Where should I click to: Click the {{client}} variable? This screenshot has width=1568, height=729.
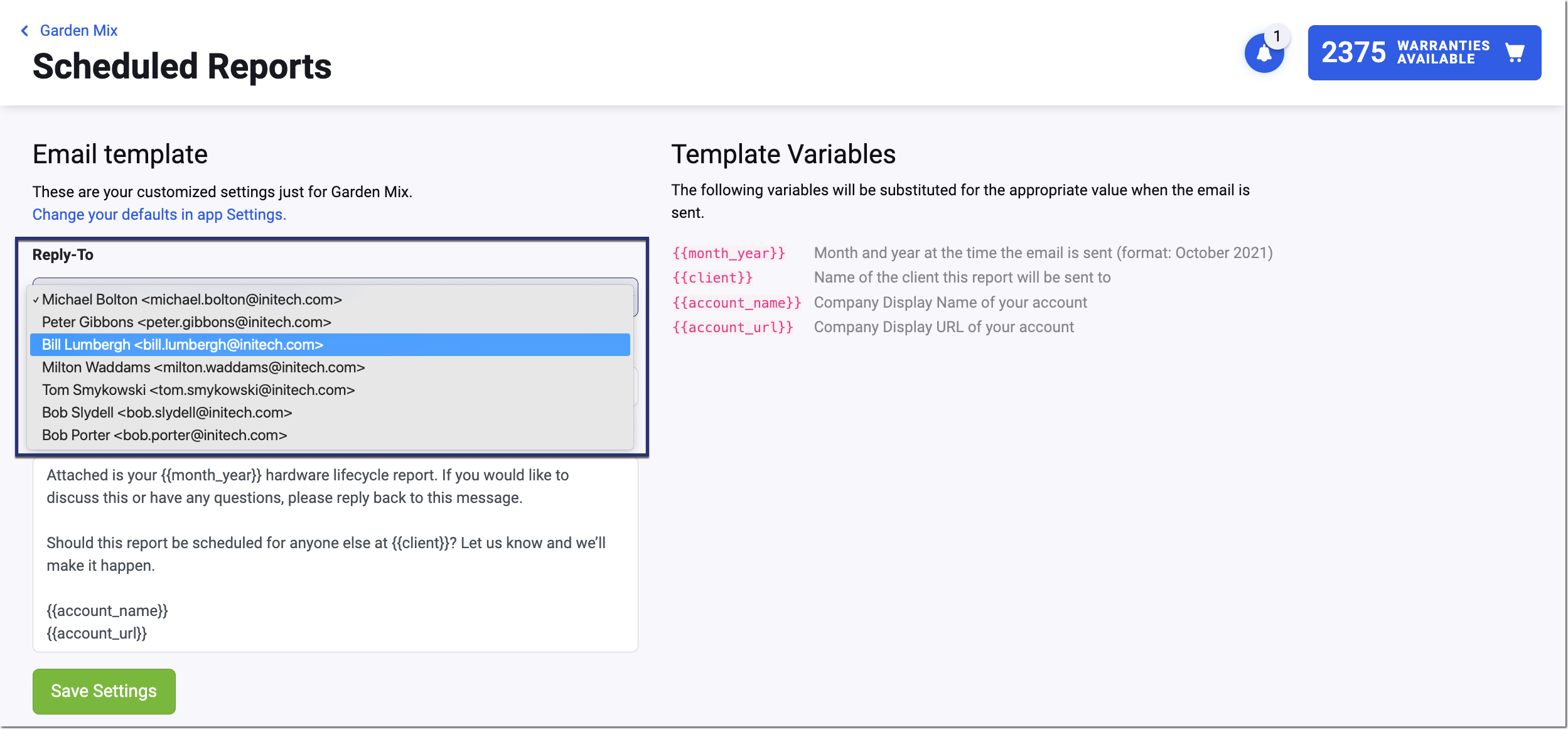[x=712, y=278]
